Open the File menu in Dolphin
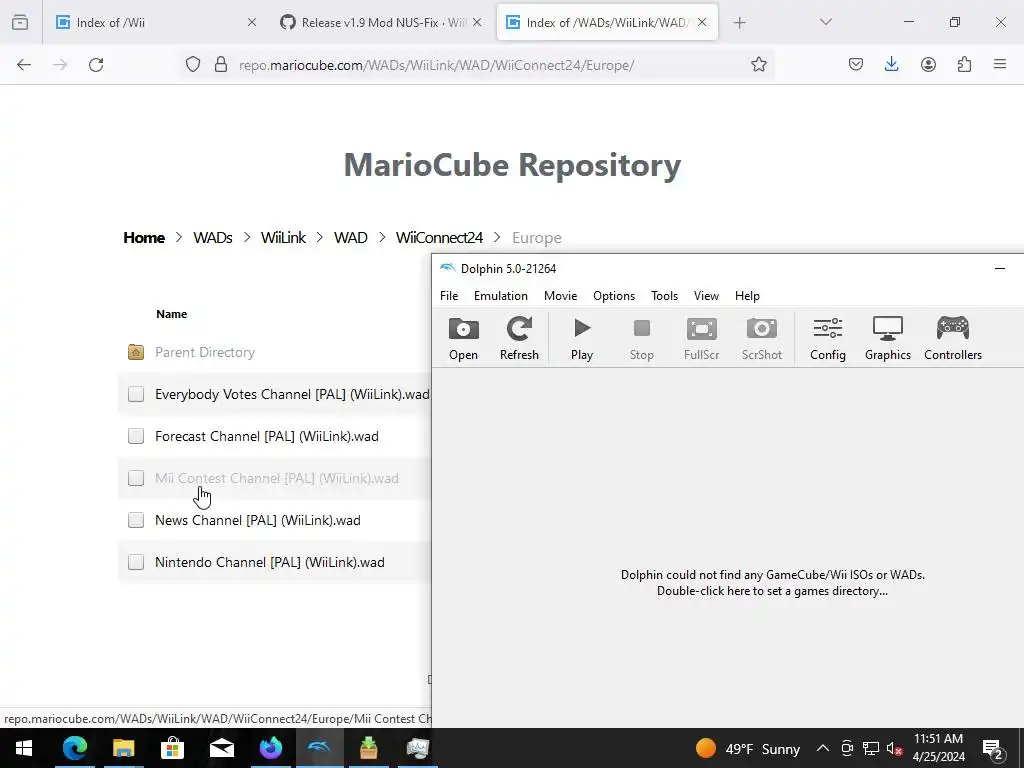 click(x=449, y=296)
